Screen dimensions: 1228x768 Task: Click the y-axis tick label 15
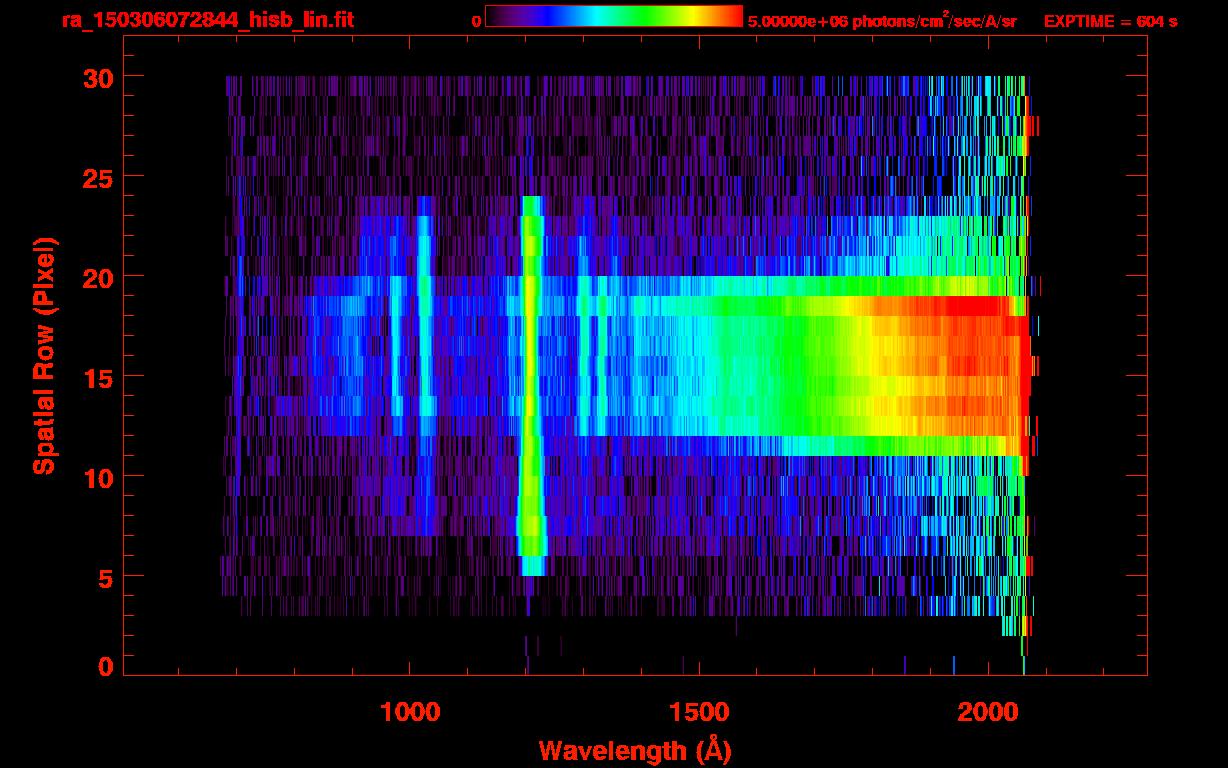point(98,377)
